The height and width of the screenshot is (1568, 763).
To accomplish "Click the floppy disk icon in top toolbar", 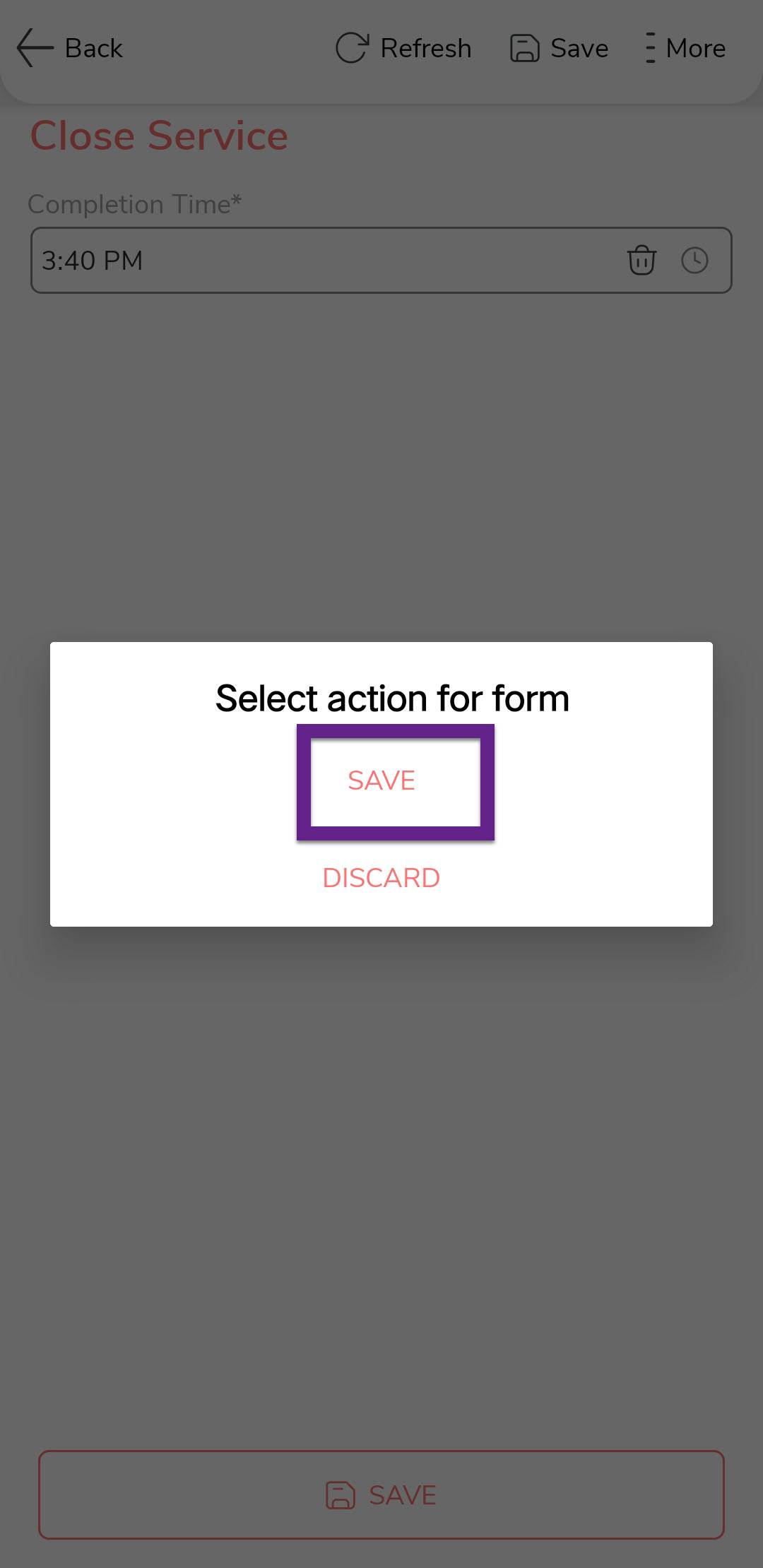I will 524,49.
